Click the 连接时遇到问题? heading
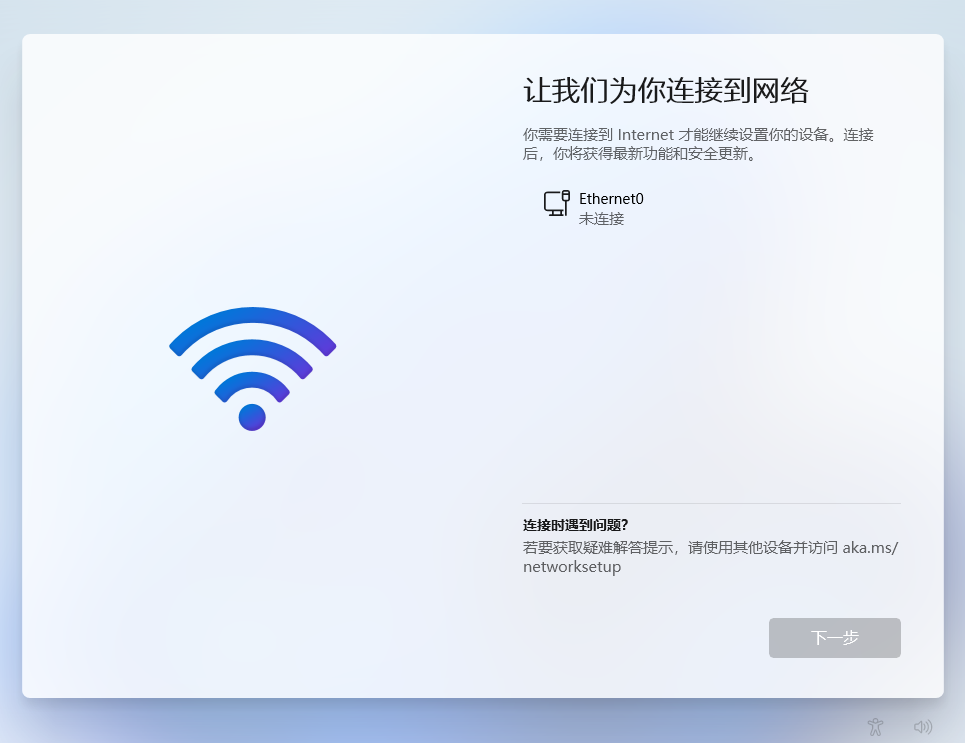Screen dimensions: 965x743 coord(575,525)
